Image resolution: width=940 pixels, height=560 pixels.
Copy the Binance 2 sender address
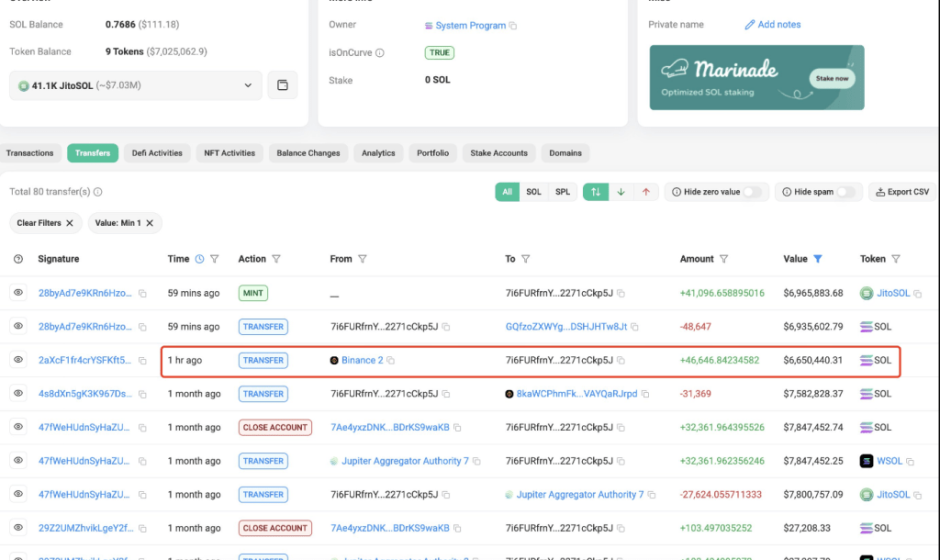[x=391, y=360]
